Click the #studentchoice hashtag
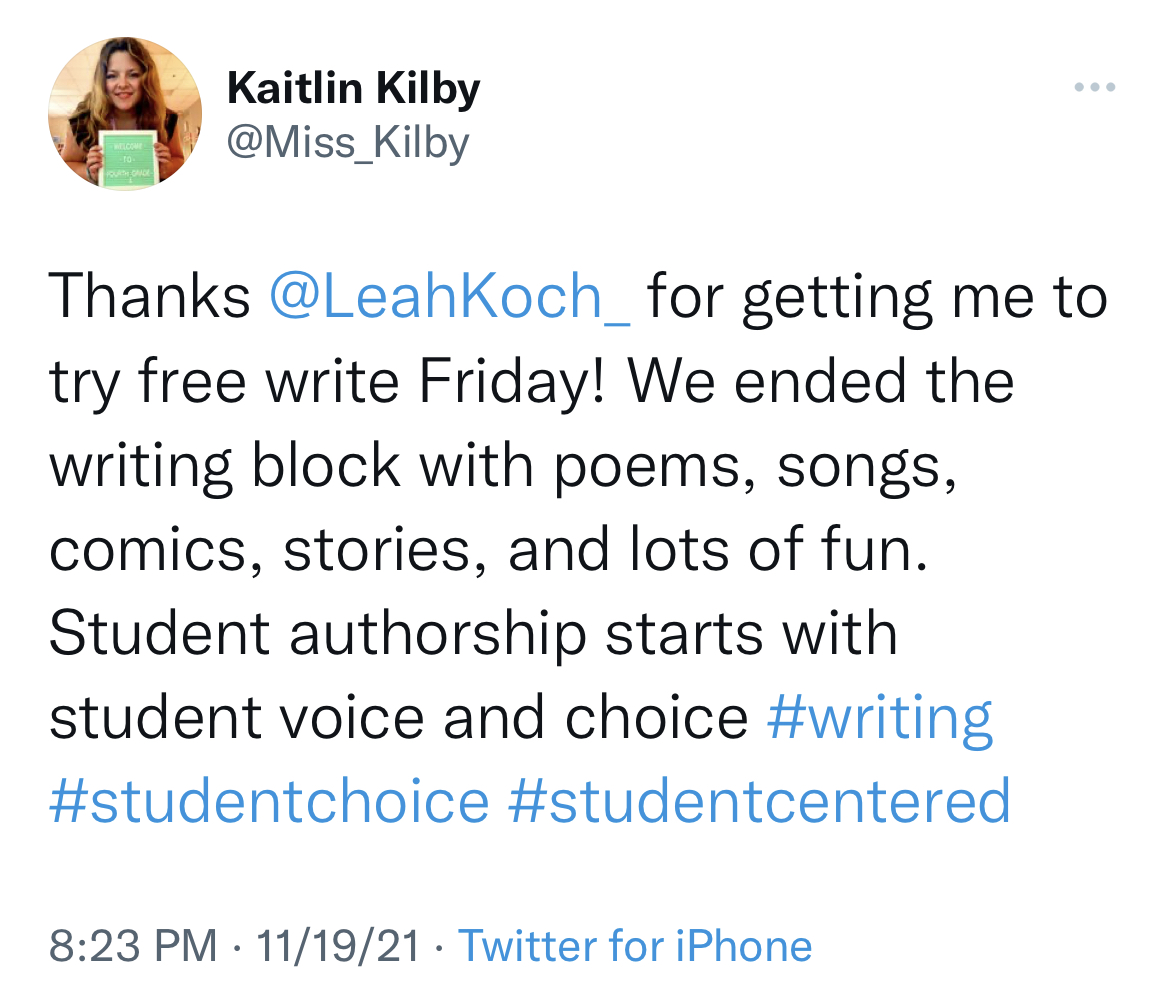 click(x=269, y=801)
